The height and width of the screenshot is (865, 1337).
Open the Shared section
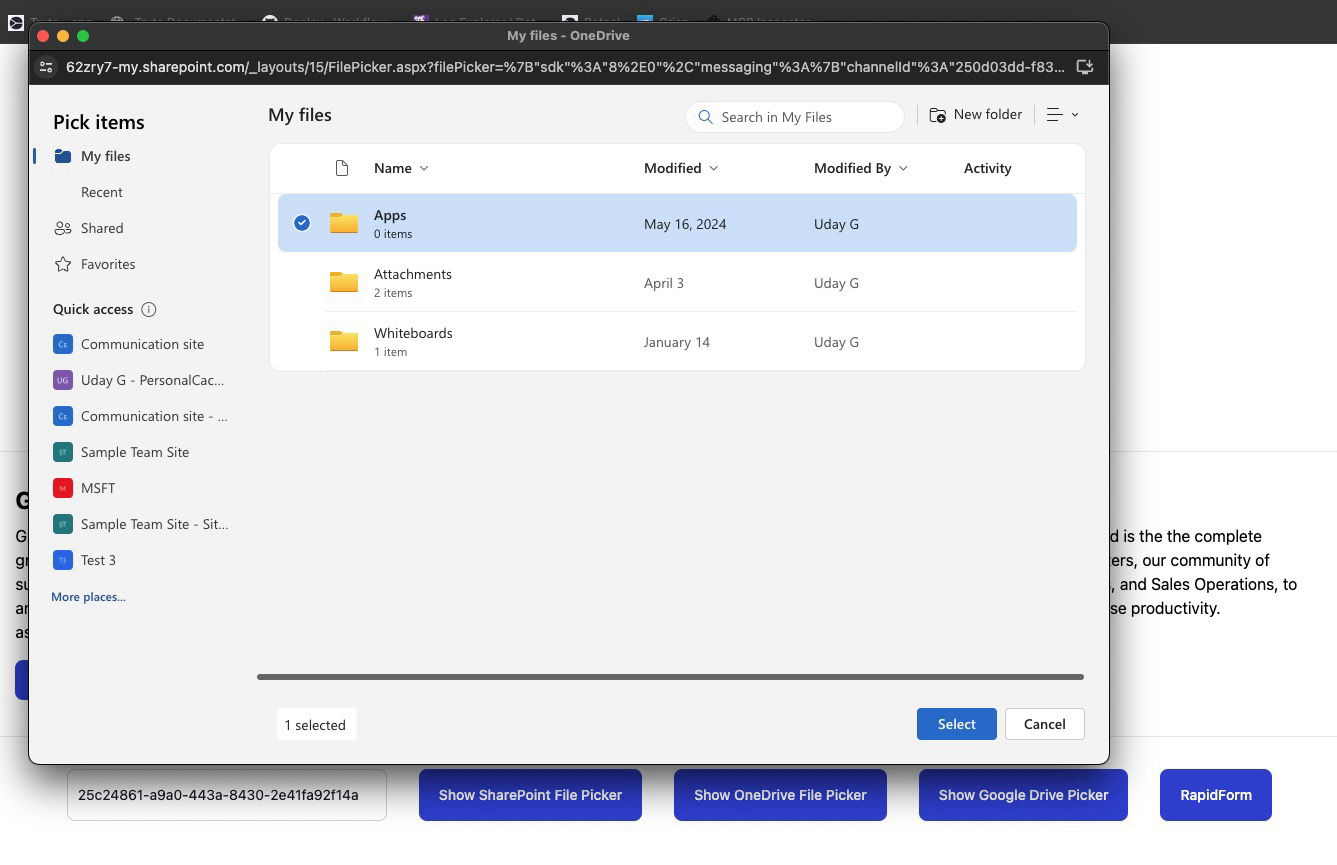pyautogui.click(x=101, y=228)
